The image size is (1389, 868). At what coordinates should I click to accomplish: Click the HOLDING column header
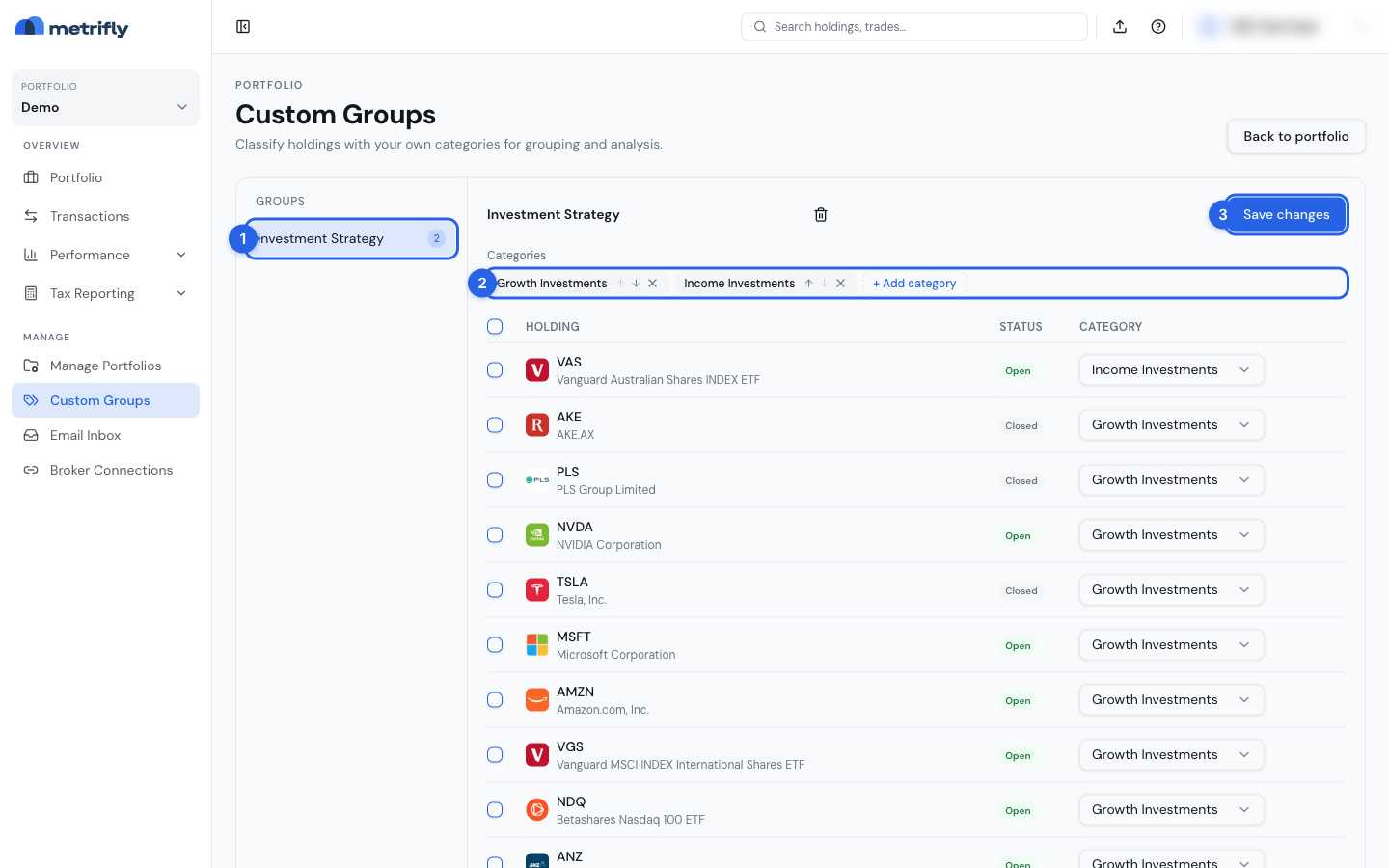(553, 327)
